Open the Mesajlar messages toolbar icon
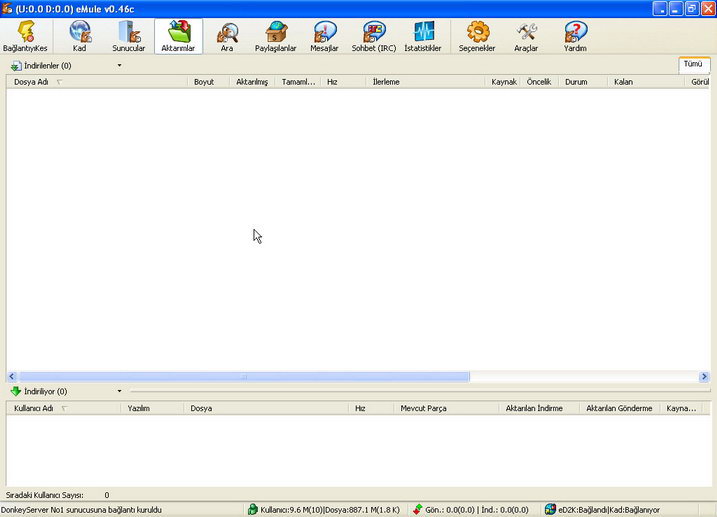The height and width of the screenshot is (517, 717). click(x=325, y=36)
